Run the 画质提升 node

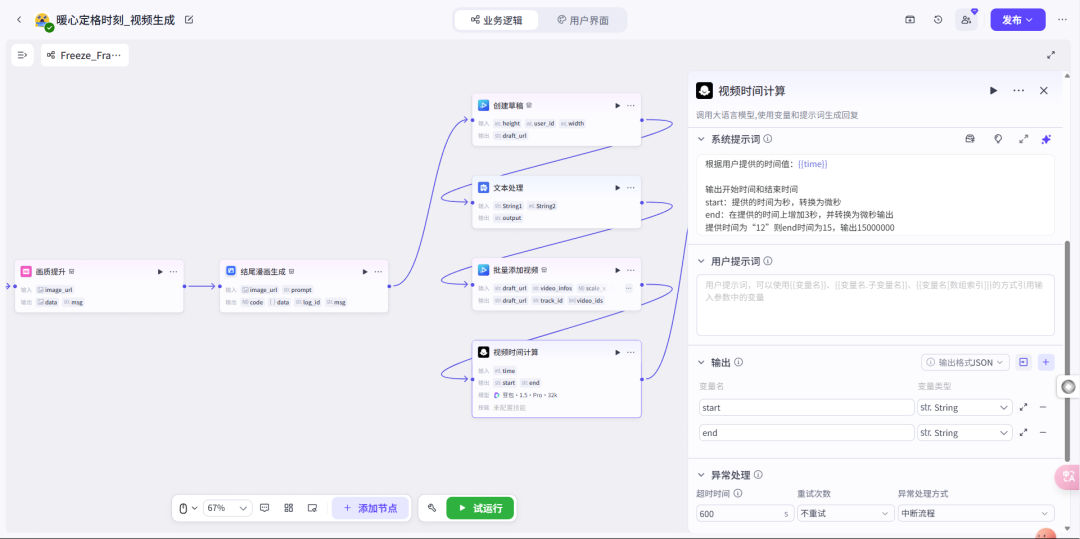[160, 272]
